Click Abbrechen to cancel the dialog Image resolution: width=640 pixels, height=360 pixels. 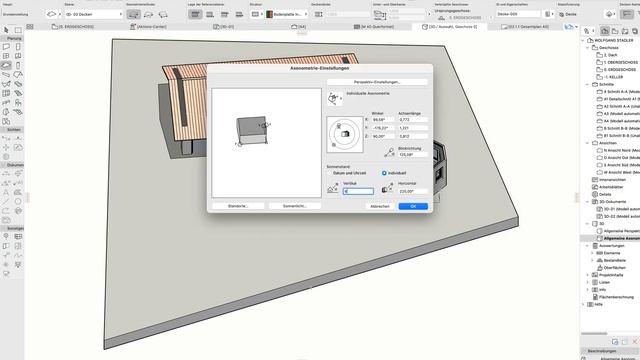coord(380,207)
